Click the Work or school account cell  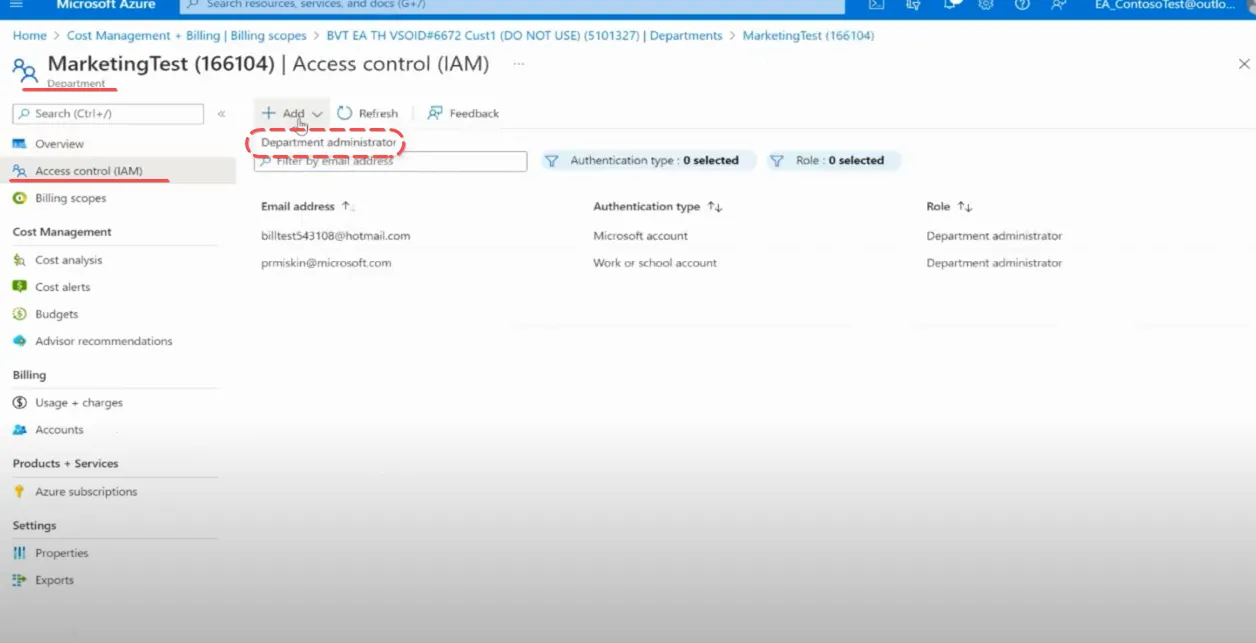click(x=655, y=263)
